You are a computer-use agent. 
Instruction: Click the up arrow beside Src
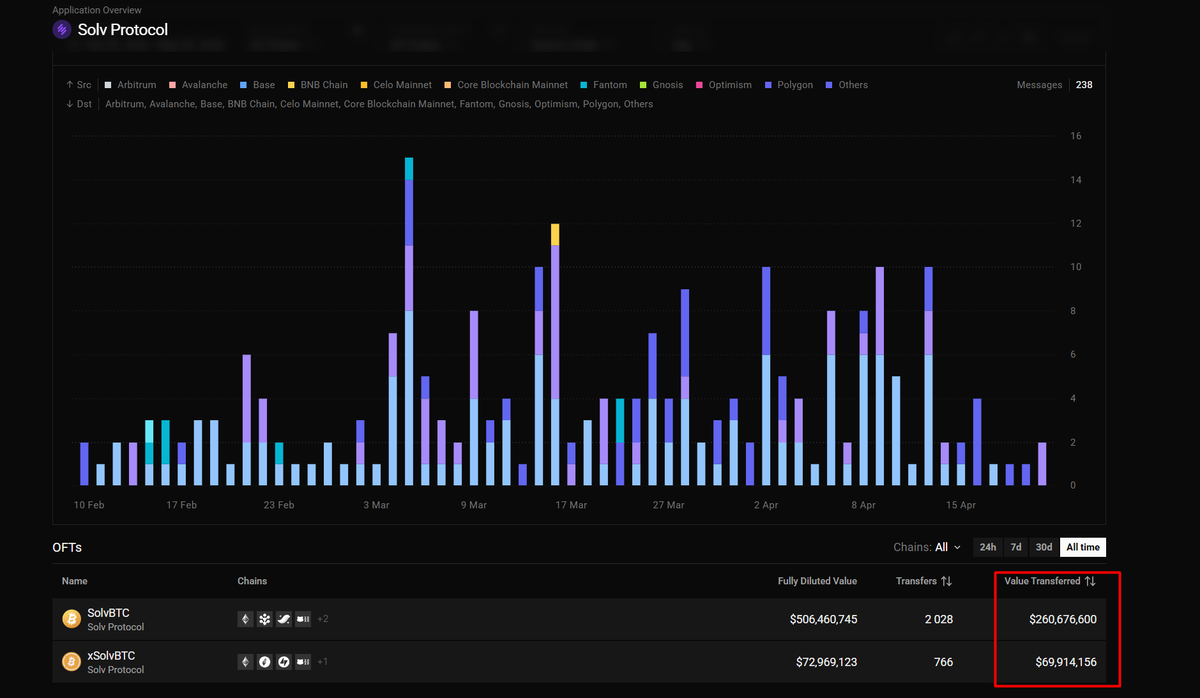tap(69, 85)
